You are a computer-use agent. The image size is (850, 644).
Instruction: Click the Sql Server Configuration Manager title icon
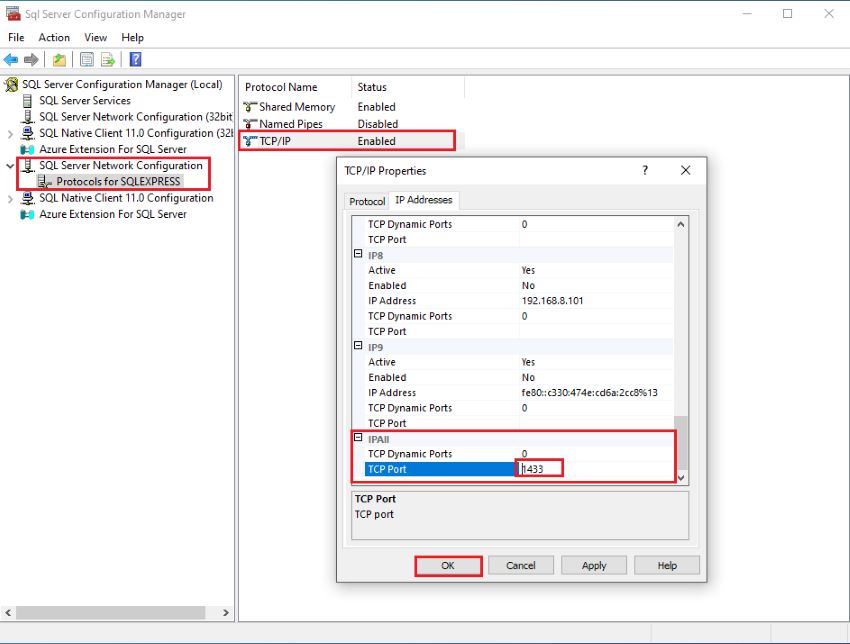[x=13, y=14]
